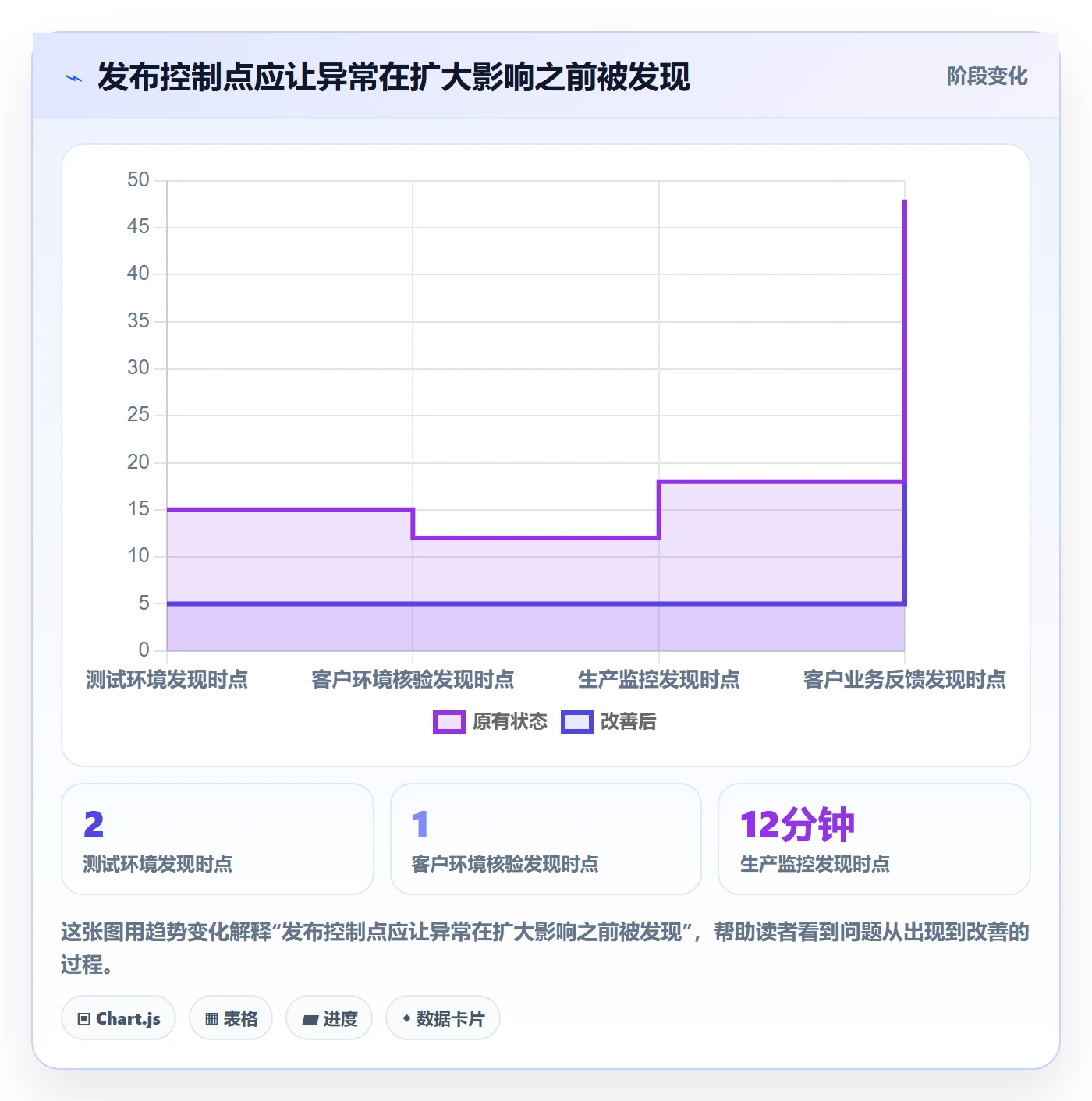Image resolution: width=1092 pixels, height=1101 pixels.
Task: Click the 测试环境发现时点 x-axis label
Action: 167,679
